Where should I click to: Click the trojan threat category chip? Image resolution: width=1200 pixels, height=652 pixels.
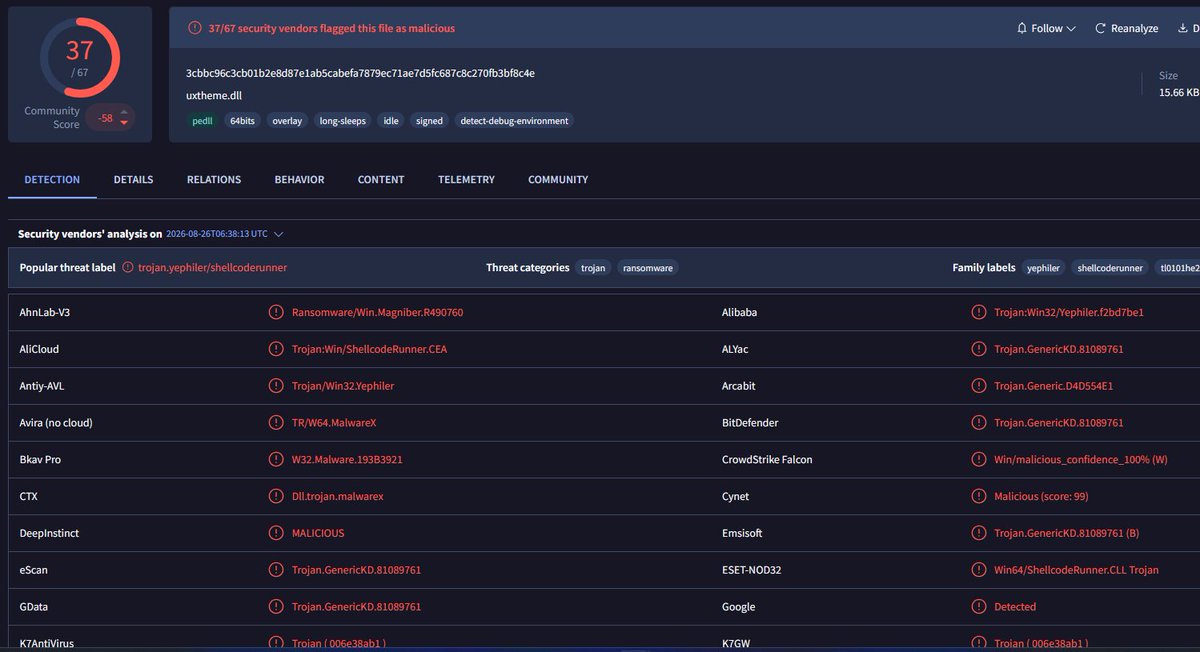point(593,268)
